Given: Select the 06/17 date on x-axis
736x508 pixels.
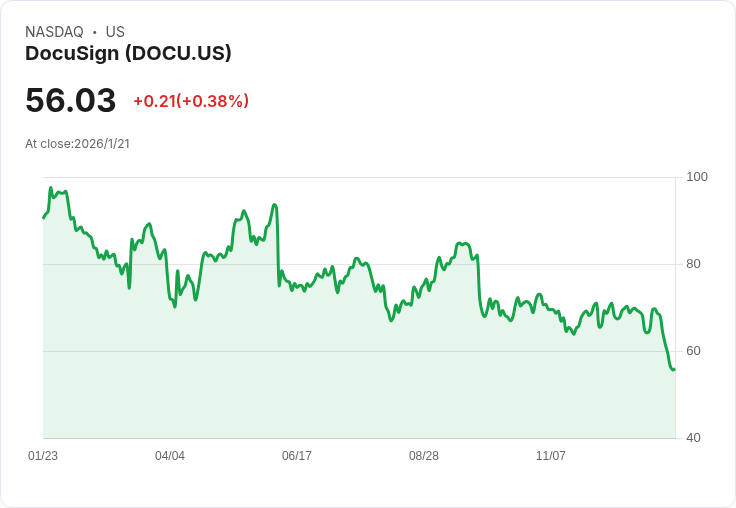Looking at the screenshot, I should tap(297, 456).
